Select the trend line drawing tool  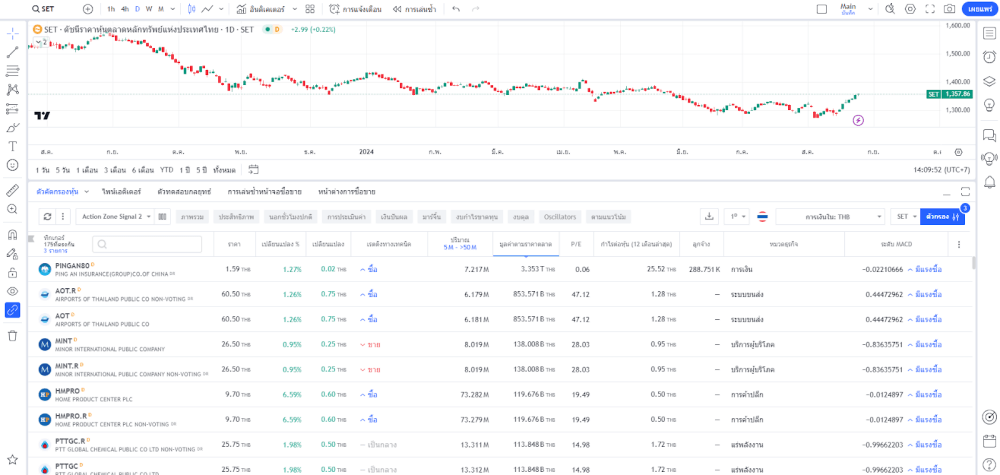coord(13,52)
